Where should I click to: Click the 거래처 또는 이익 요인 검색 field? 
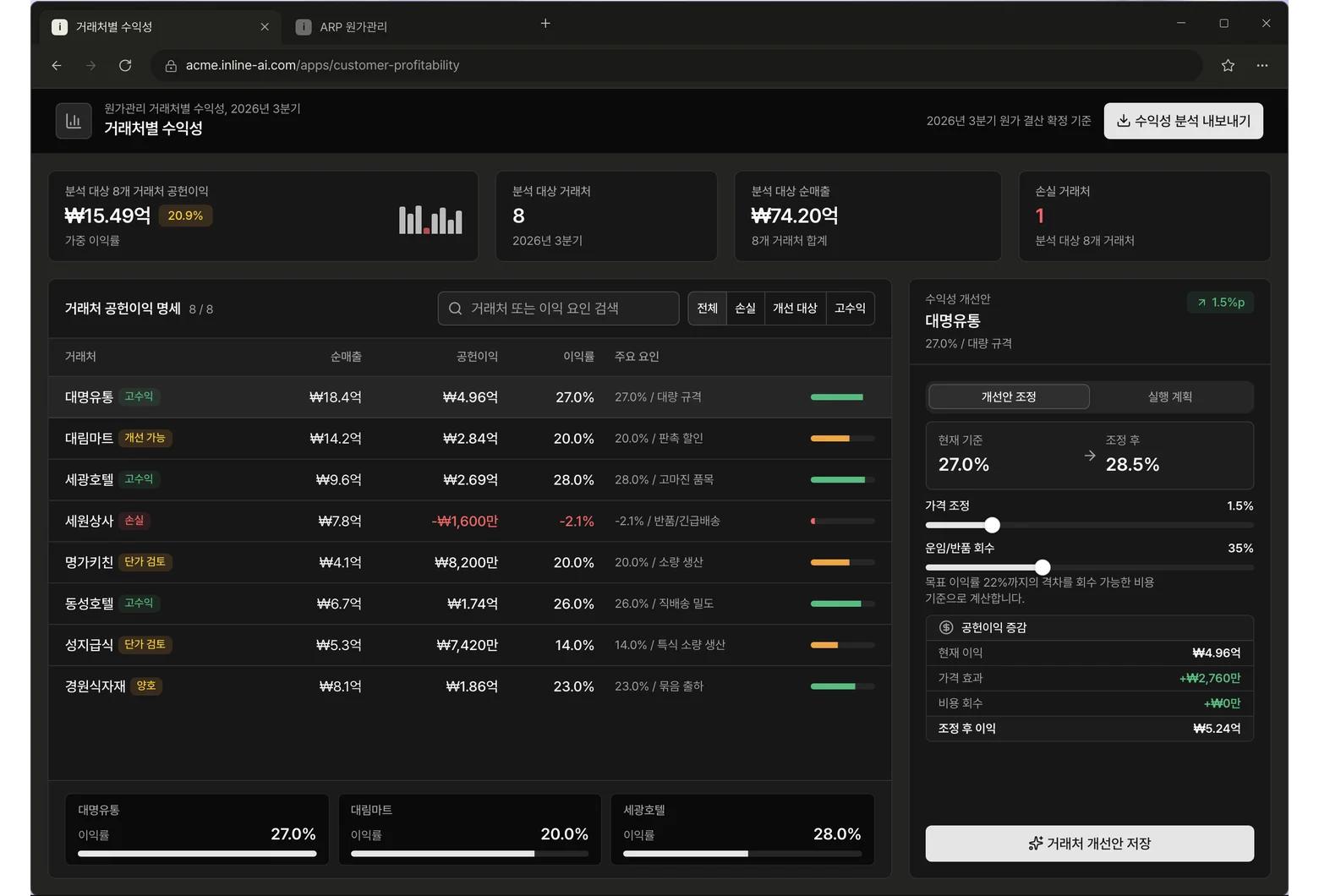point(558,309)
